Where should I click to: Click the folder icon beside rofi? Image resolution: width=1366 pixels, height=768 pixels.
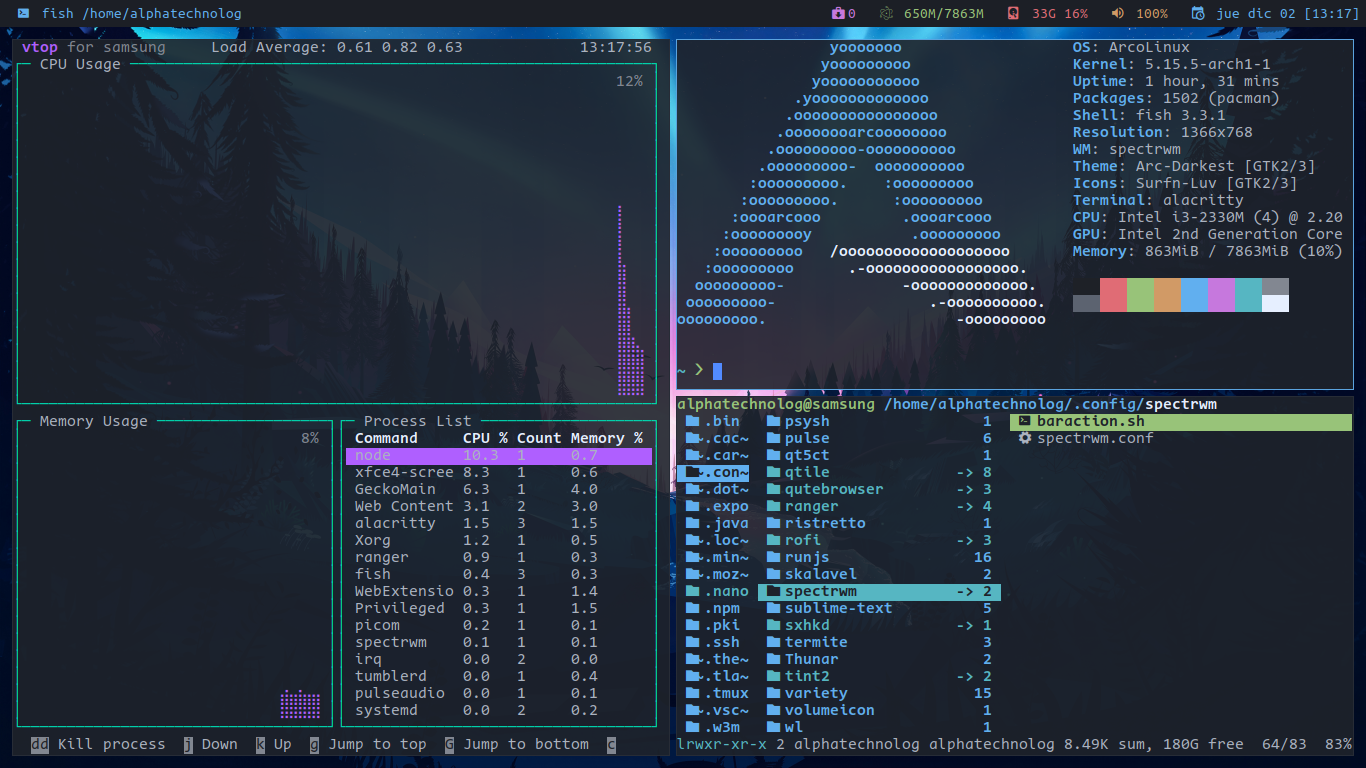pyautogui.click(x=773, y=541)
